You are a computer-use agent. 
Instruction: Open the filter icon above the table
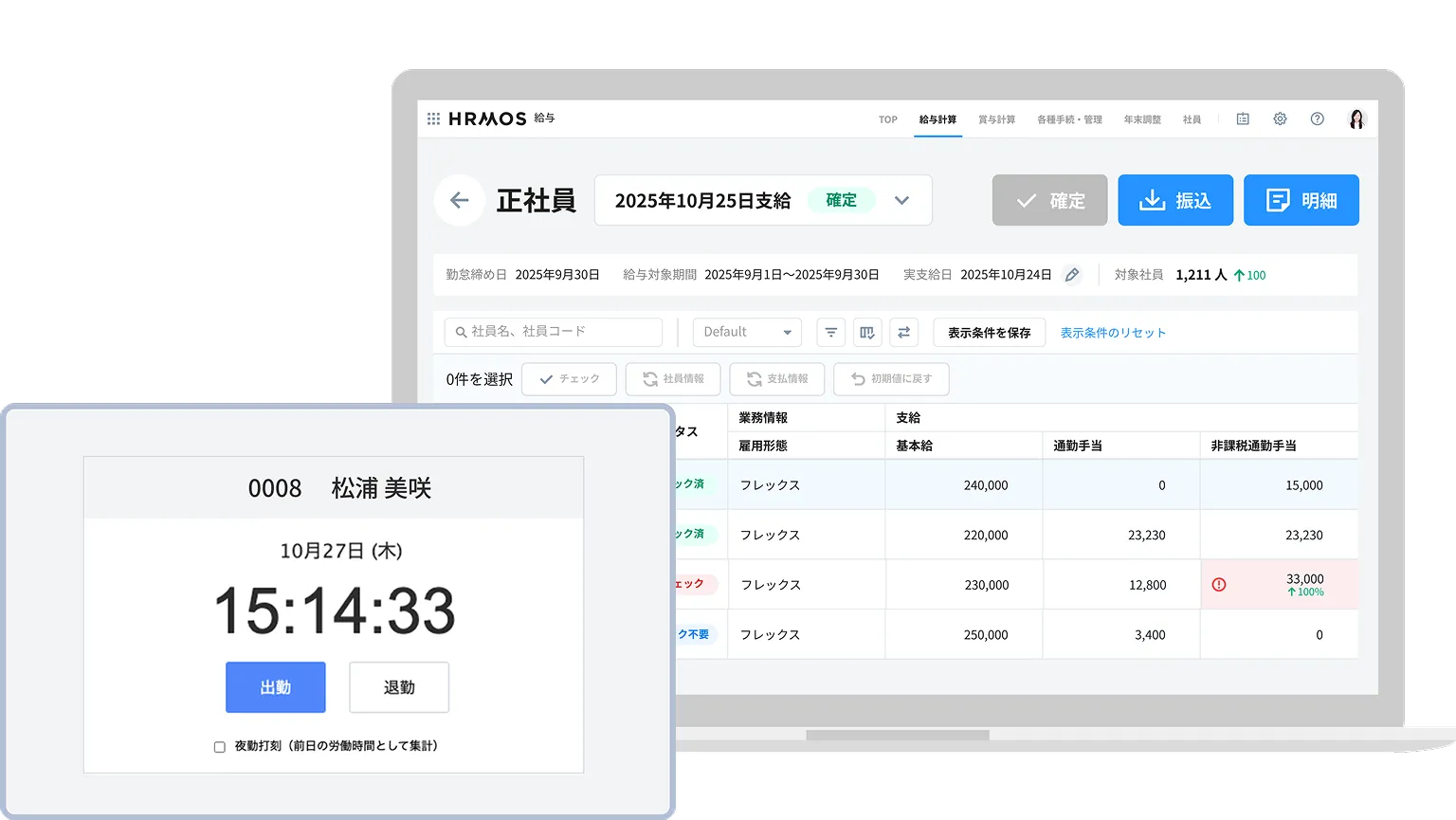830,332
